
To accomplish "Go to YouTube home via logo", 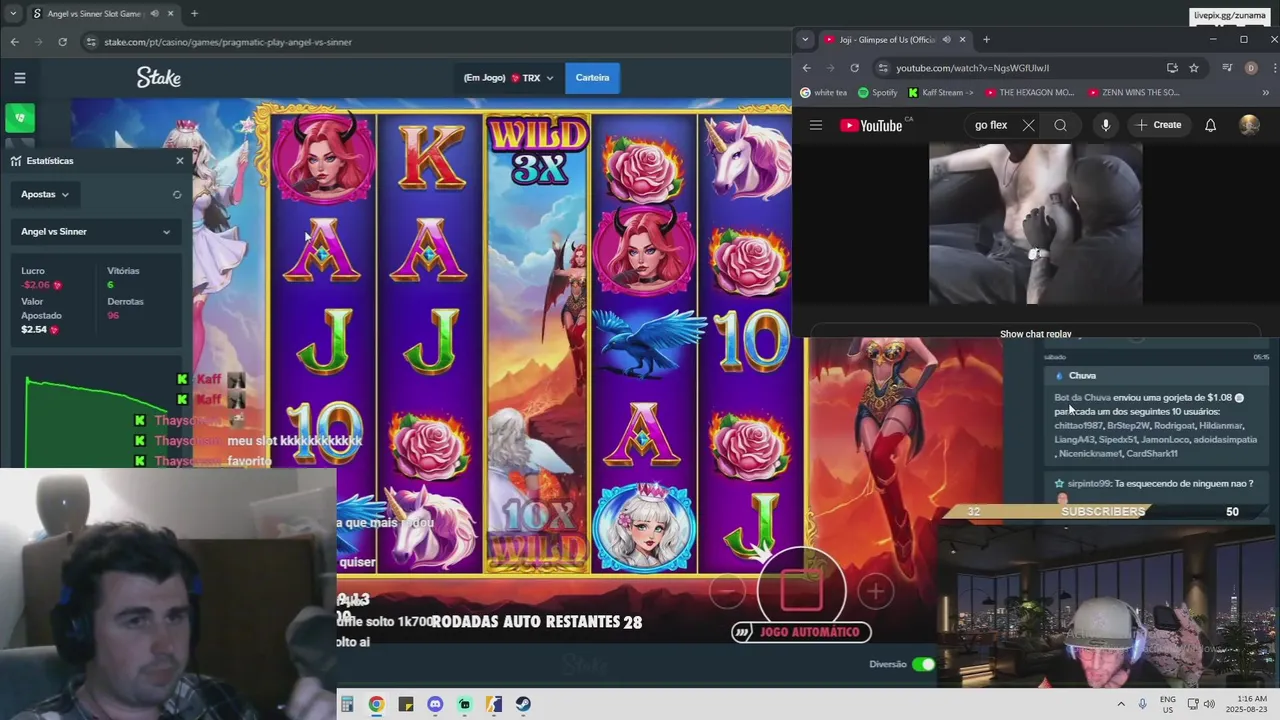I will [871, 125].
